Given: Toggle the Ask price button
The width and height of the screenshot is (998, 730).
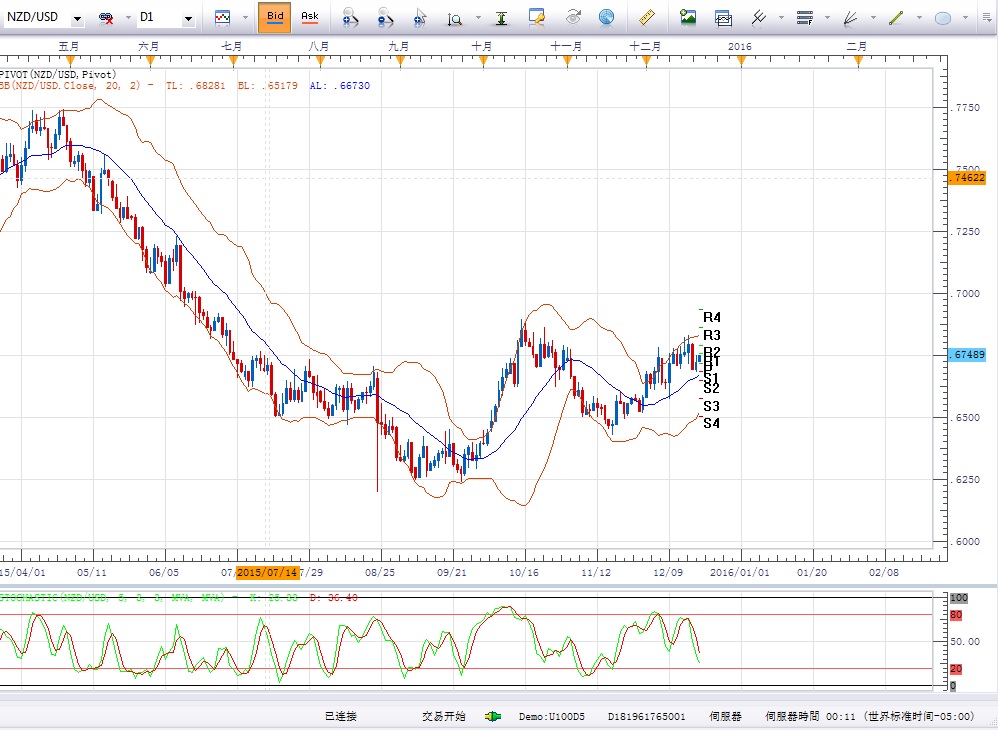Looking at the screenshot, I should tap(310, 17).
